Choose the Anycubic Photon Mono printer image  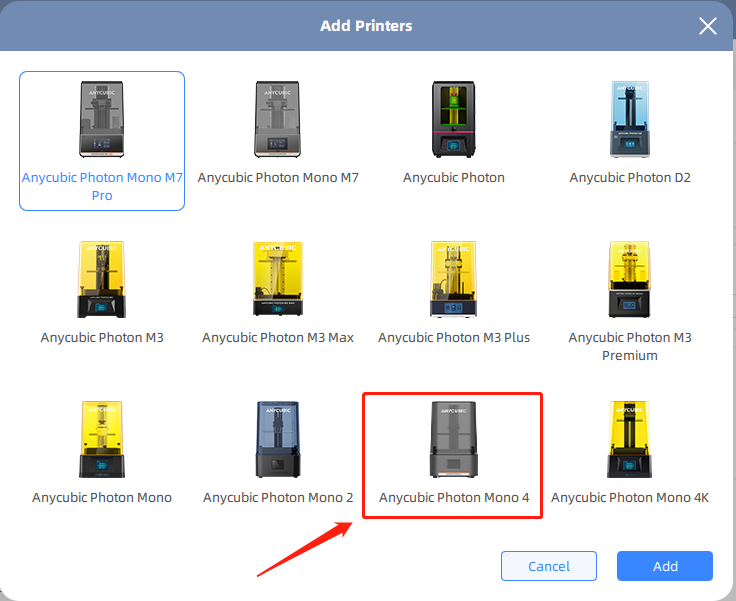point(101,439)
